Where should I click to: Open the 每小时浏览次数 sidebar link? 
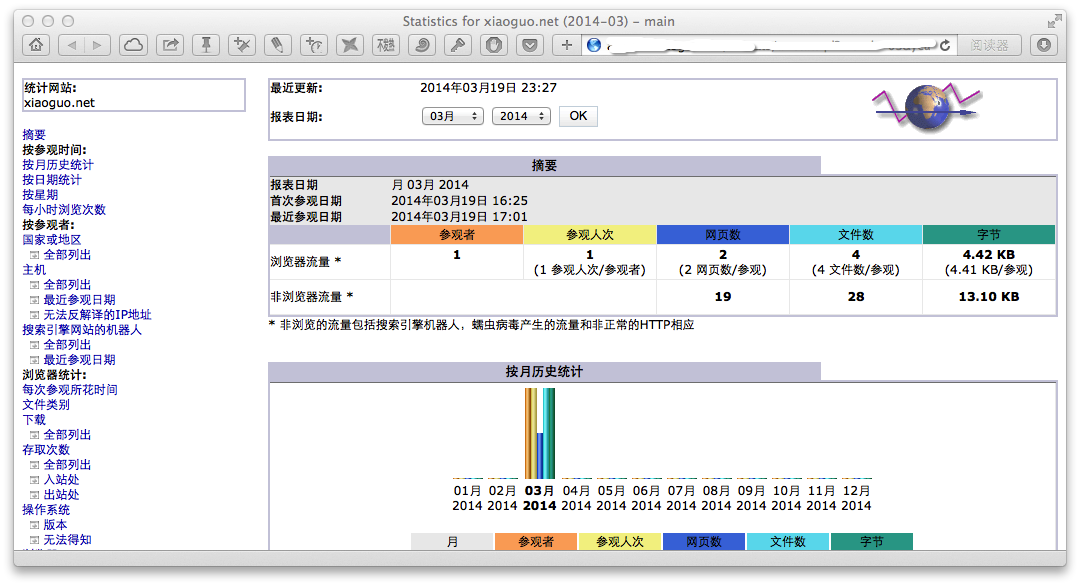(x=64, y=209)
